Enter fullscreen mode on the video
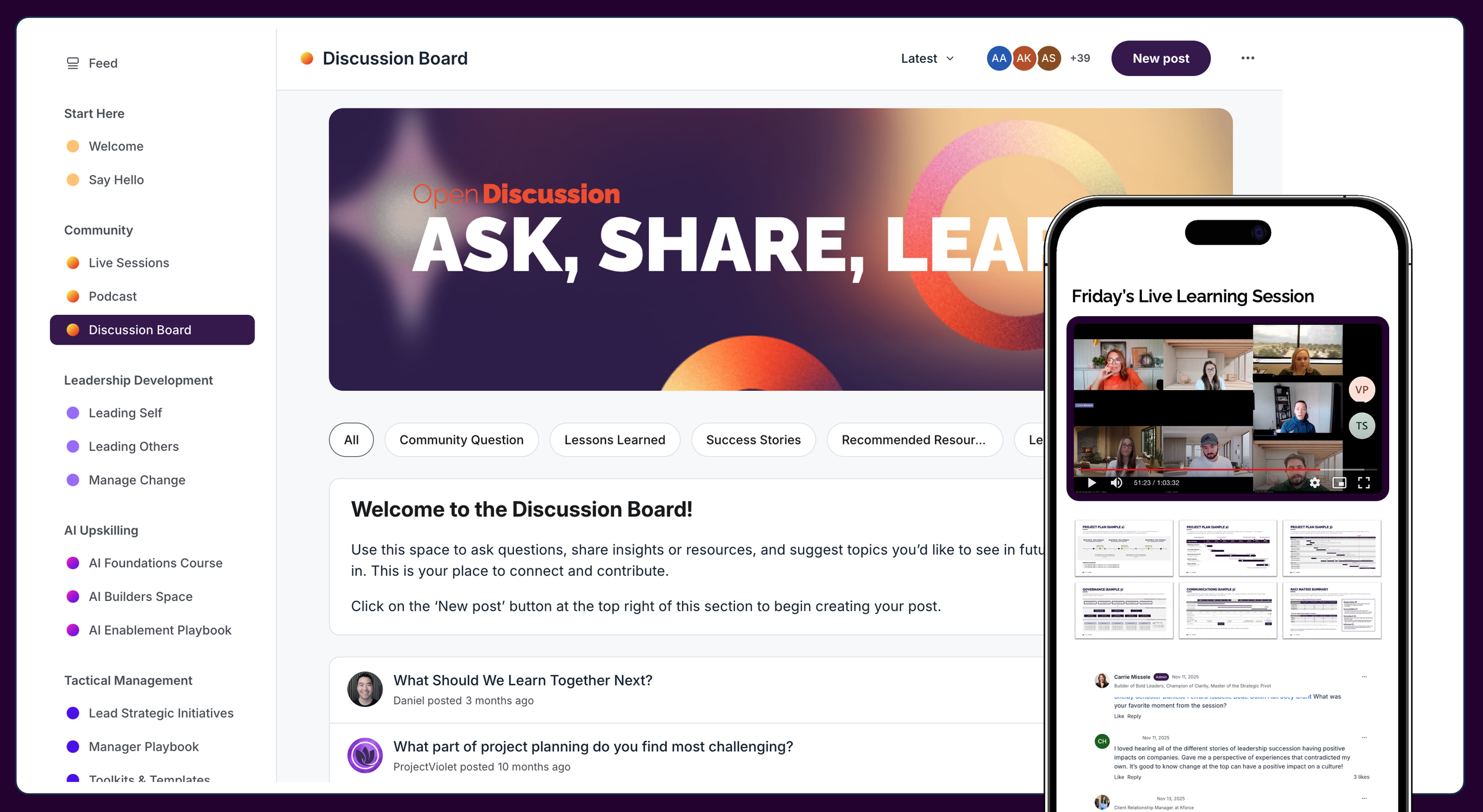This screenshot has height=812, width=1483. (1364, 483)
